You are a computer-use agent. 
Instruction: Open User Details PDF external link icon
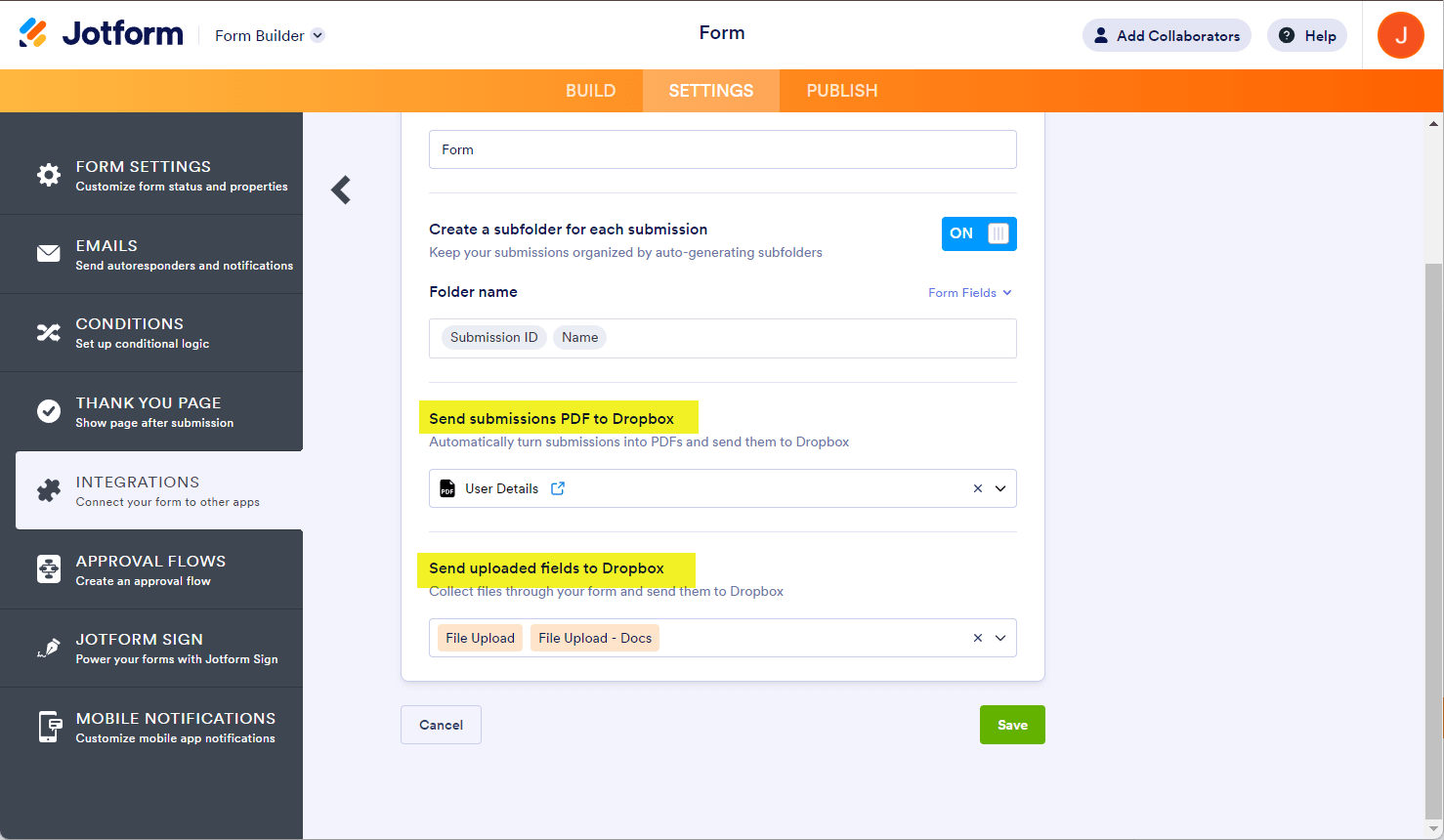(558, 488)
